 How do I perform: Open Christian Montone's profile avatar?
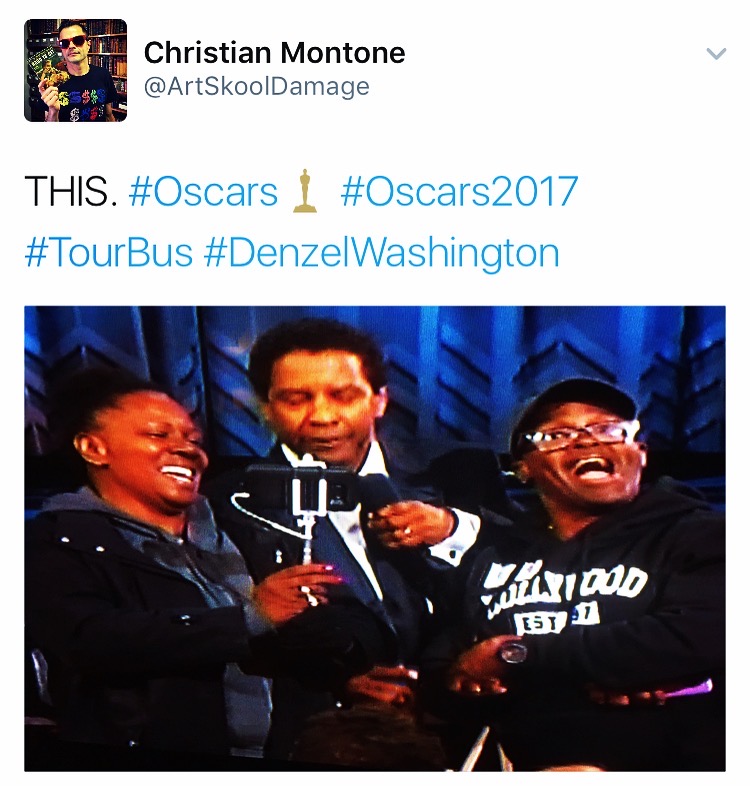75,70
